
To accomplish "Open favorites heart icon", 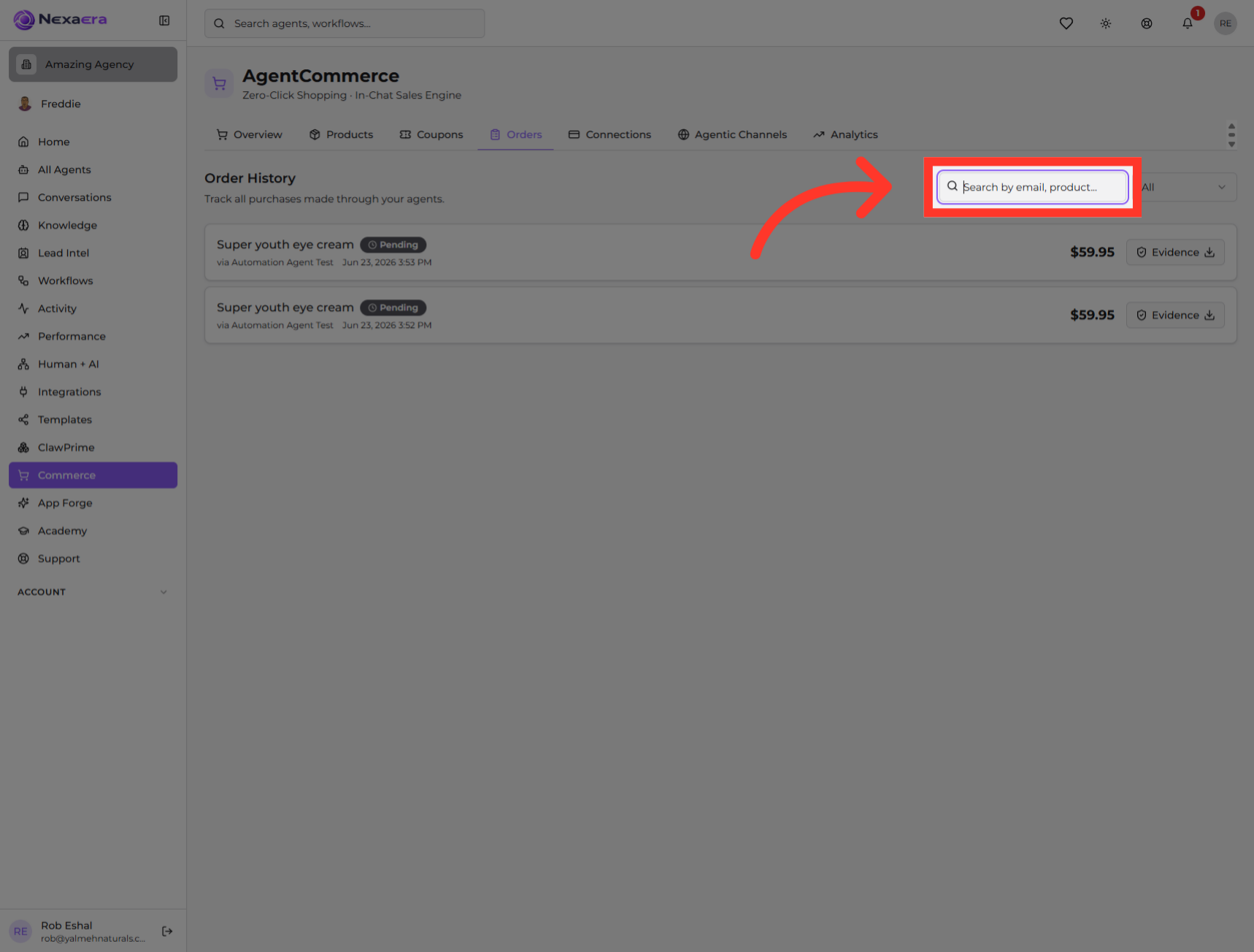I will 1066,23.
